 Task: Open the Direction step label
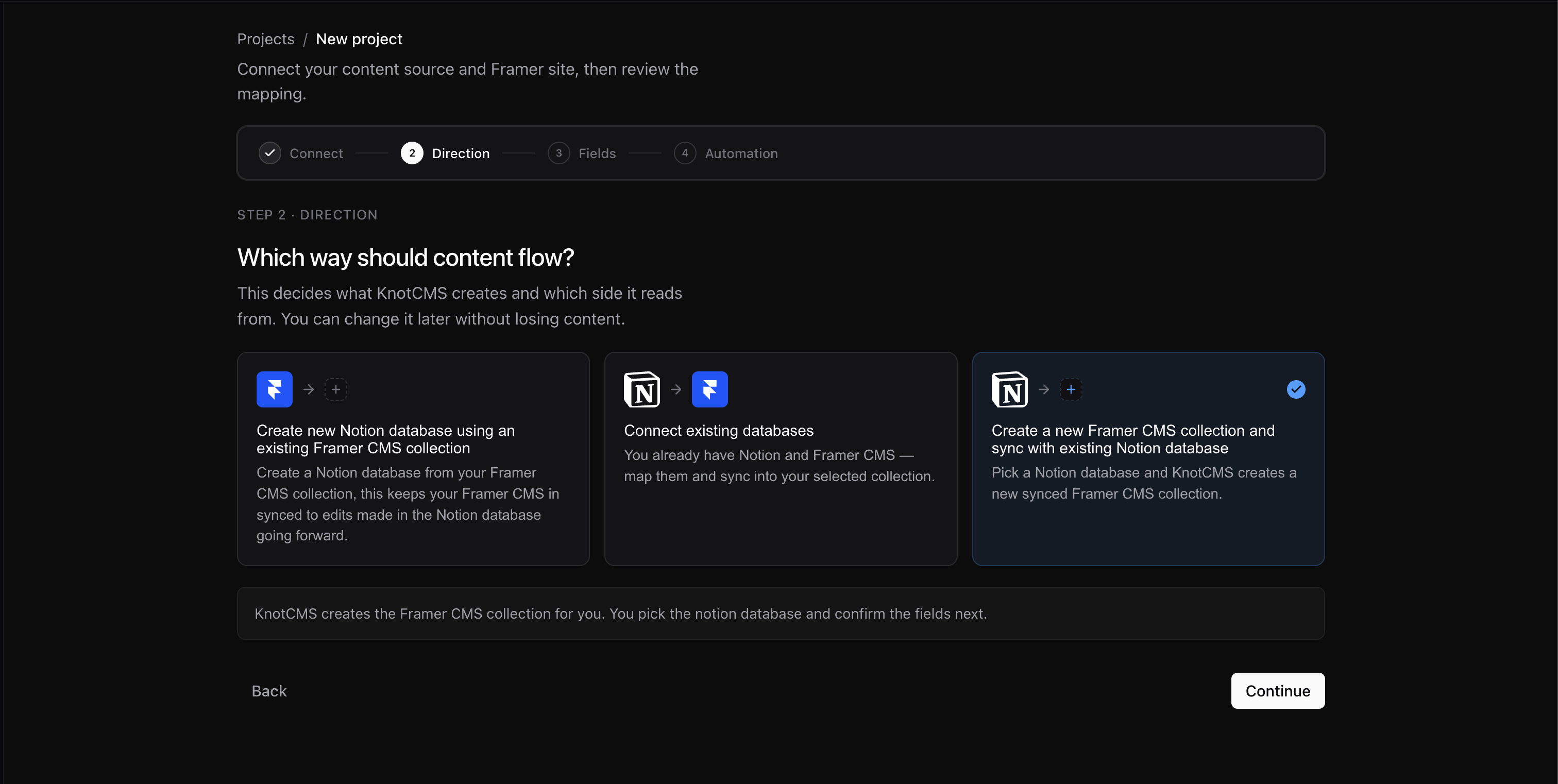pos(461,154)
